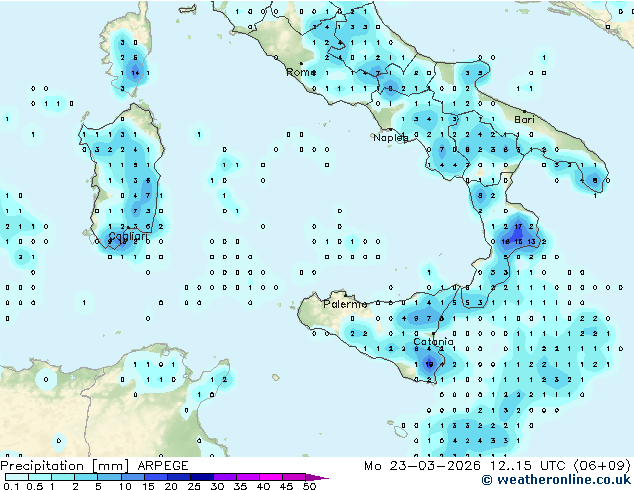Image resolution: width=634 pixels, height=490 pixels.
Task: Click the Palermo city label
Action: (x=345, y=304)
